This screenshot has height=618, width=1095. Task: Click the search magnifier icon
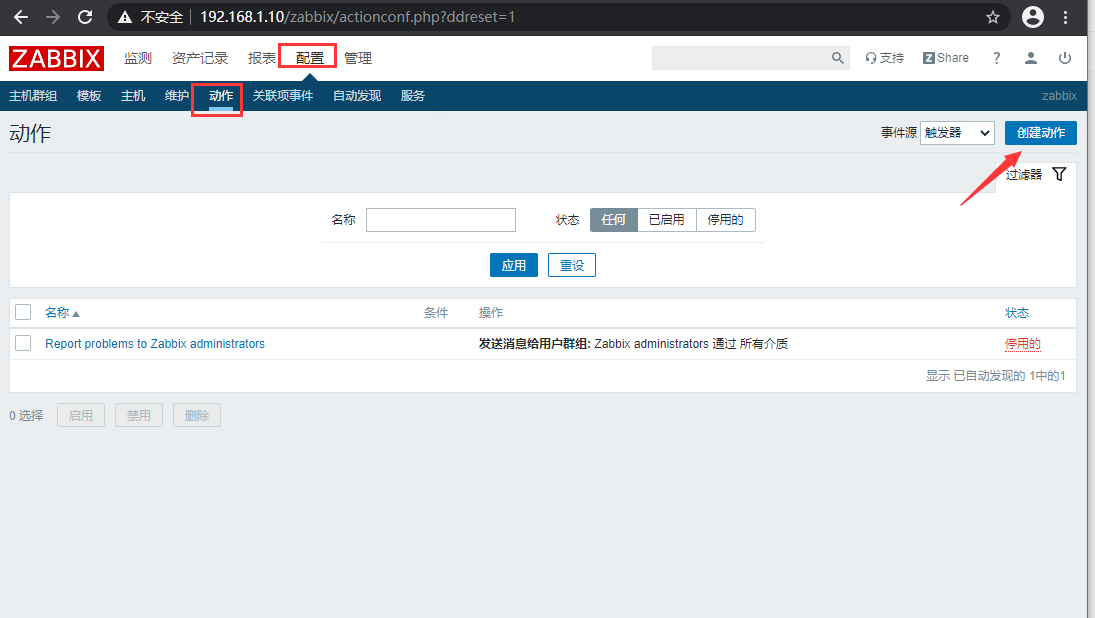(837, 58)
